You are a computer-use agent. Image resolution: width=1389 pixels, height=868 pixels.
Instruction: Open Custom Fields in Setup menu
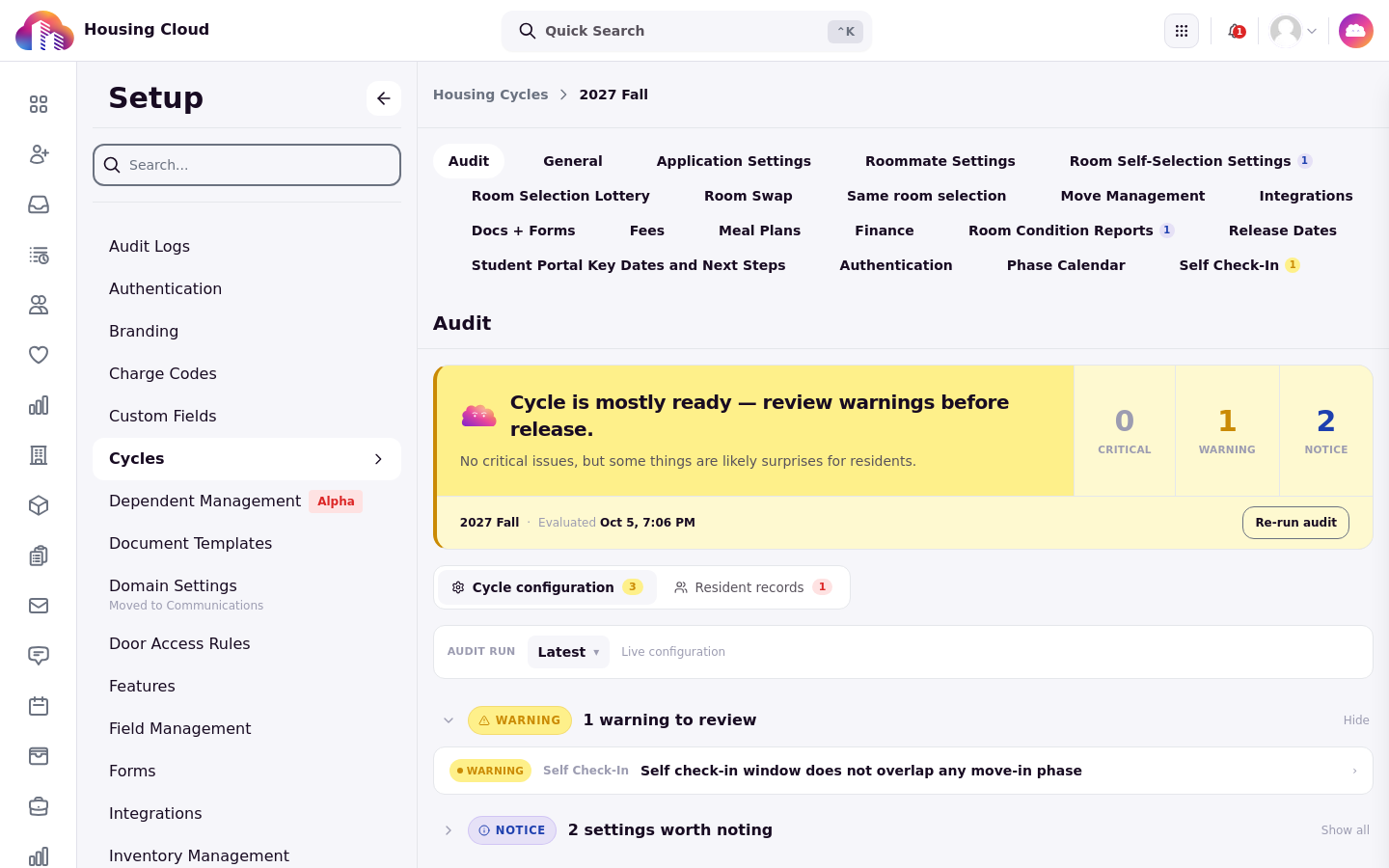[247, 417]
